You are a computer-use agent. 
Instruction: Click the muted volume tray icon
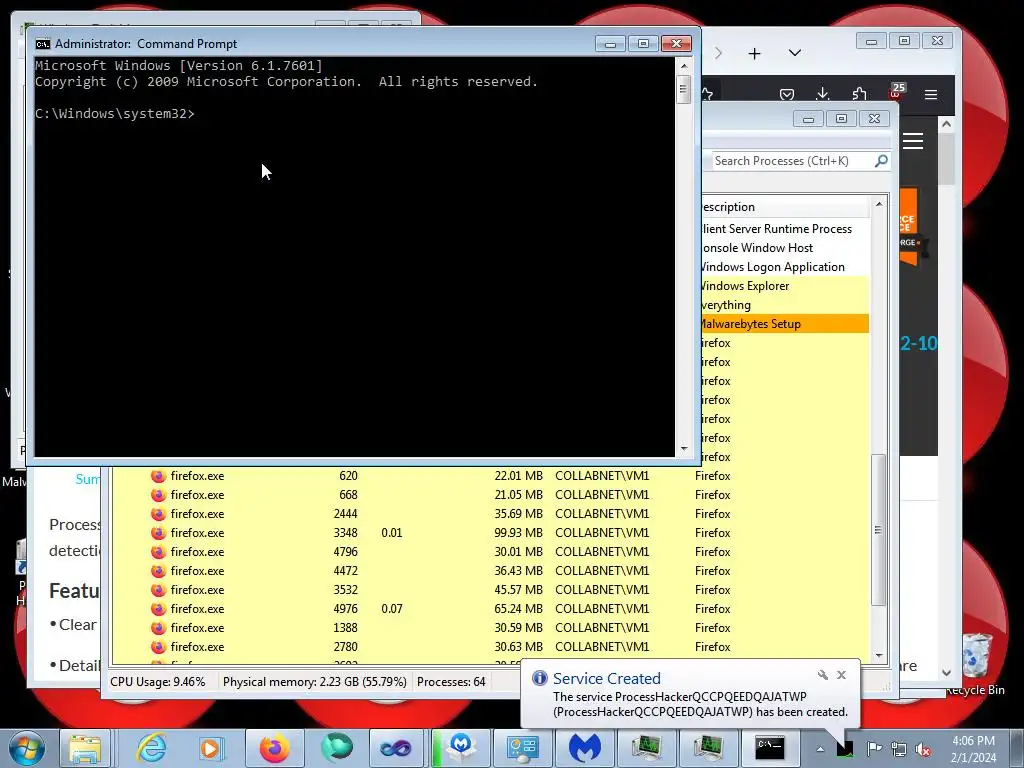click(x=923, y=749)
